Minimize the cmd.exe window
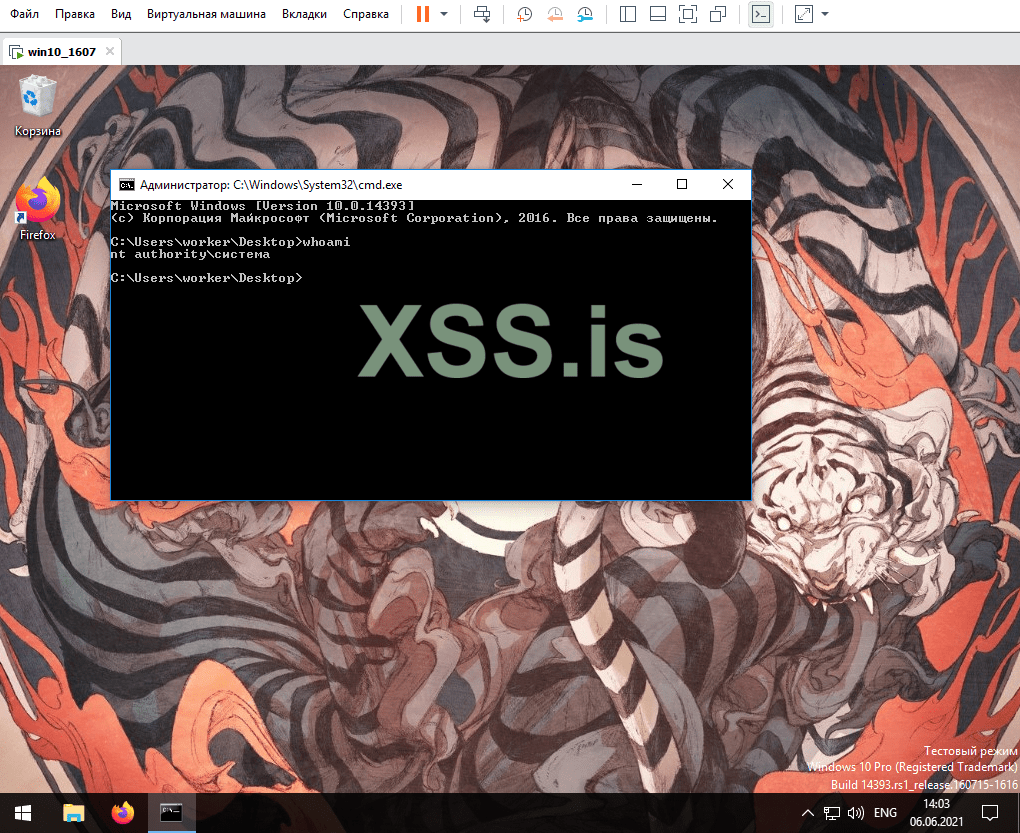 [637, 185]
